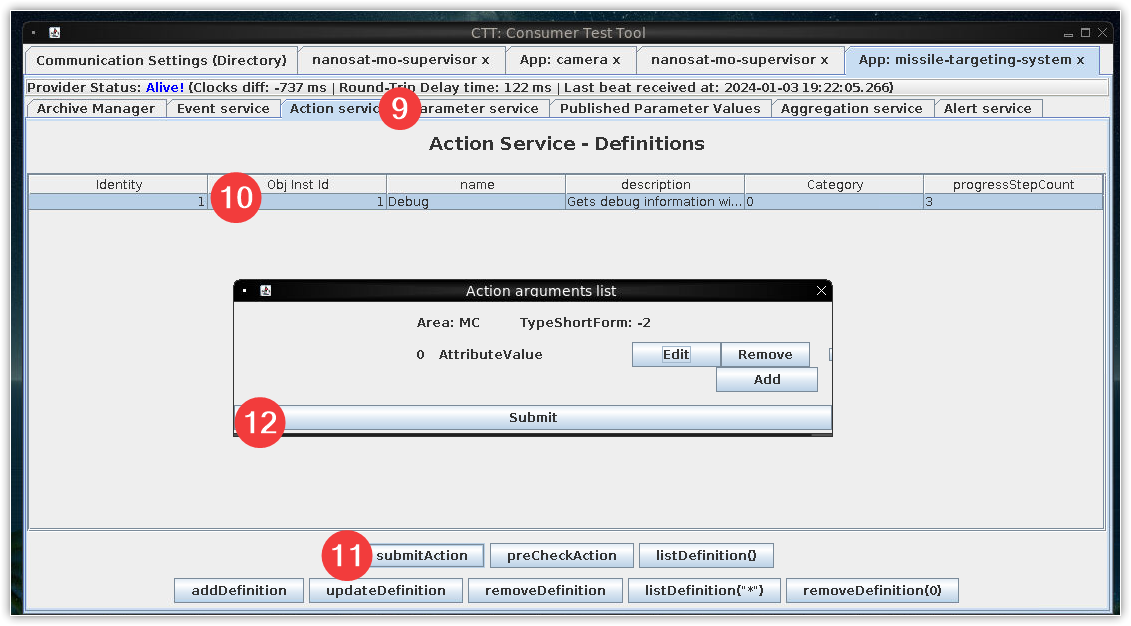
Task: Click the preCheckAction button
Action: (561, 555)
